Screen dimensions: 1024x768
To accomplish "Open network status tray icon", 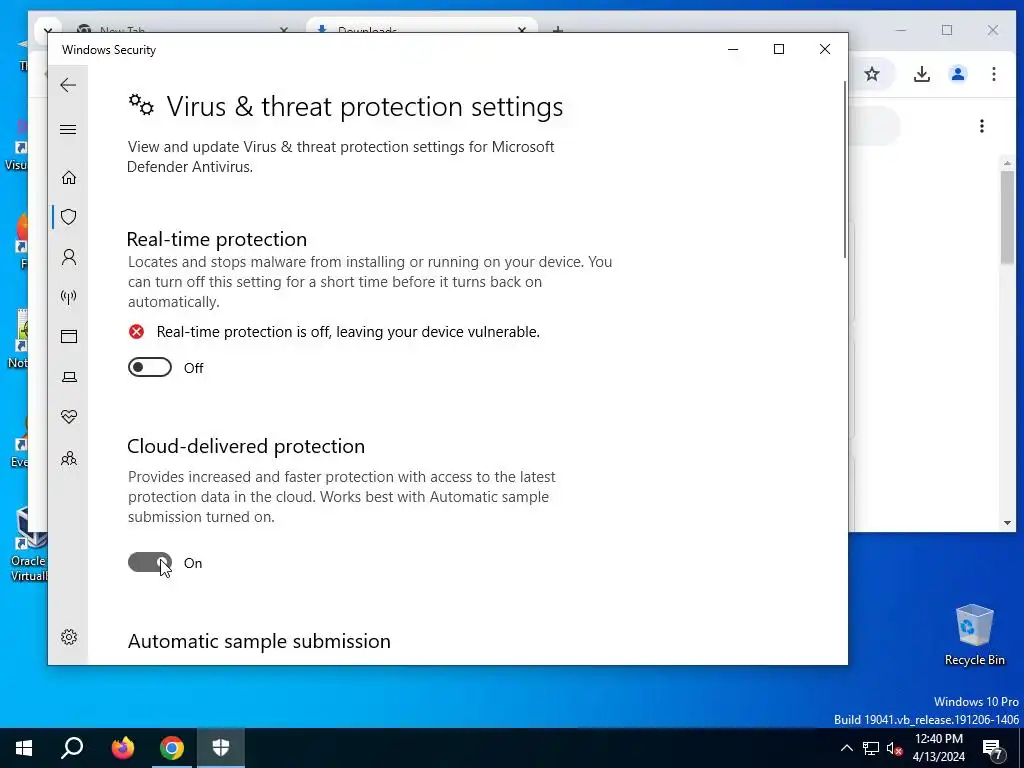I will [871, 748].
